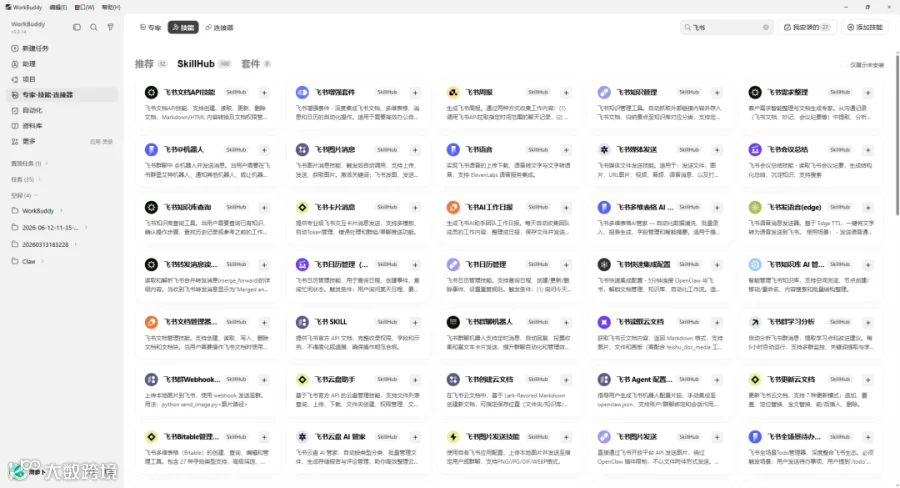Click the sidebar search magnifier icon
Image resolution: width=900 pixels, height=488 pixels.
coord(94,27)
